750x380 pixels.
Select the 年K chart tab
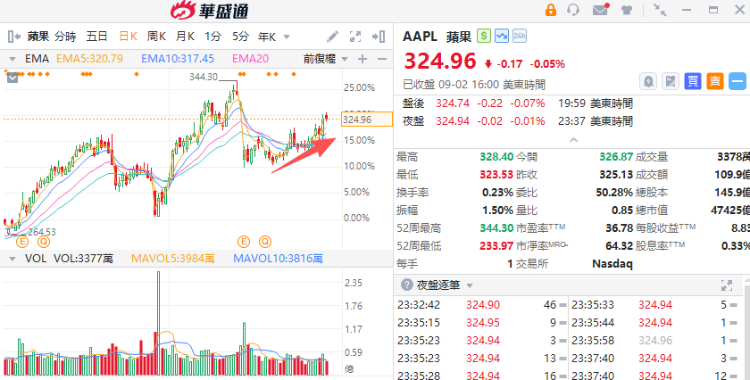coord(267,36)
